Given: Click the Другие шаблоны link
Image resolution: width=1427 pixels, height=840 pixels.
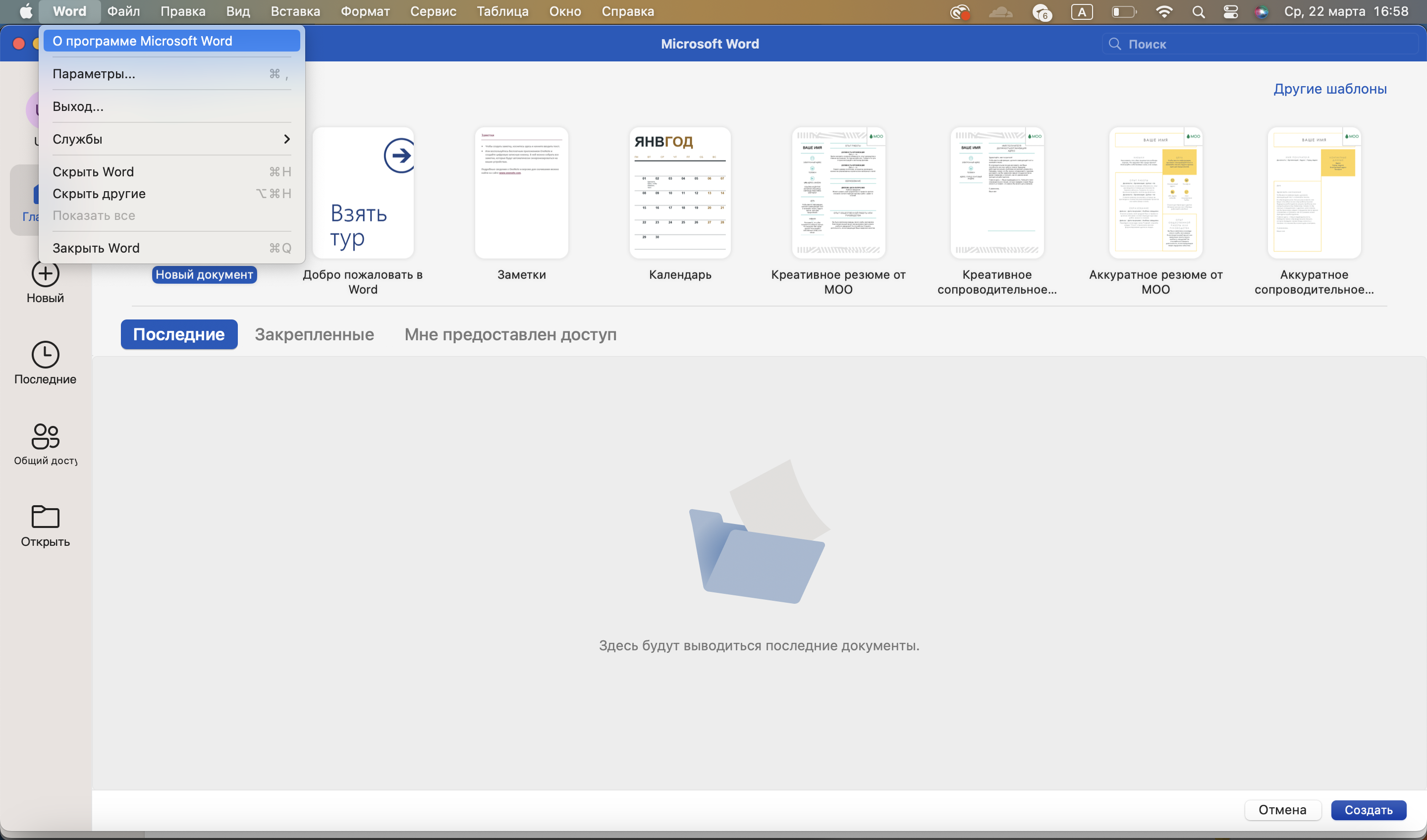Looking at the screenshot, I should click(1329, 89).
